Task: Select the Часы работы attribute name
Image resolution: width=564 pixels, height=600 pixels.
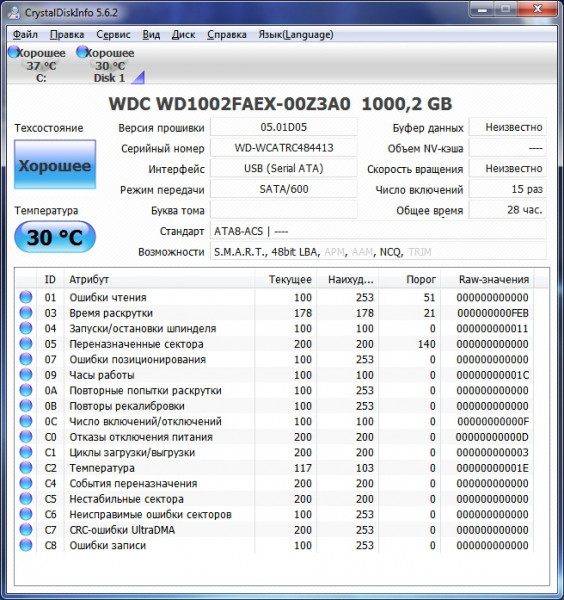Action: point(102,375)
